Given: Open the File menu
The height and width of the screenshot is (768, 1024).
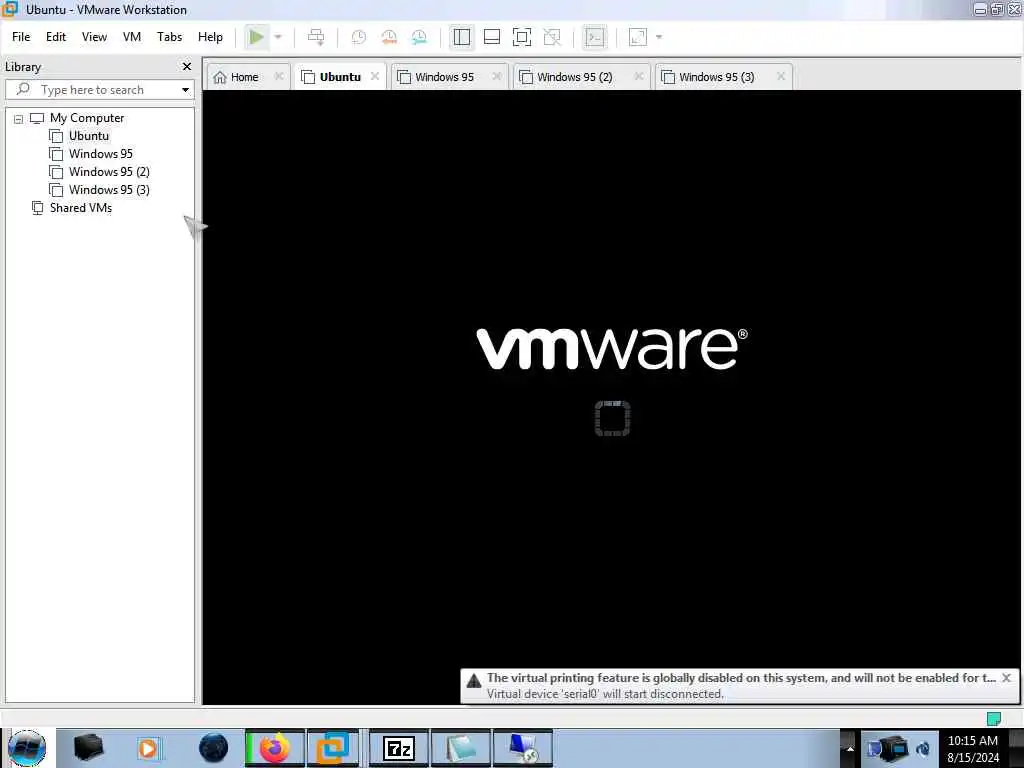Looking at the screenshot, I should (21, 37).
